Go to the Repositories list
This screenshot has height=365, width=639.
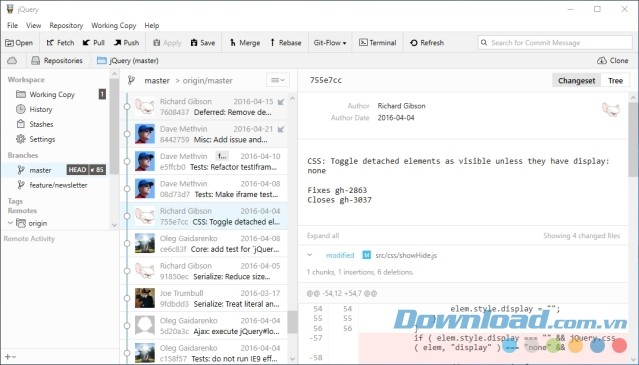point(57,61)
